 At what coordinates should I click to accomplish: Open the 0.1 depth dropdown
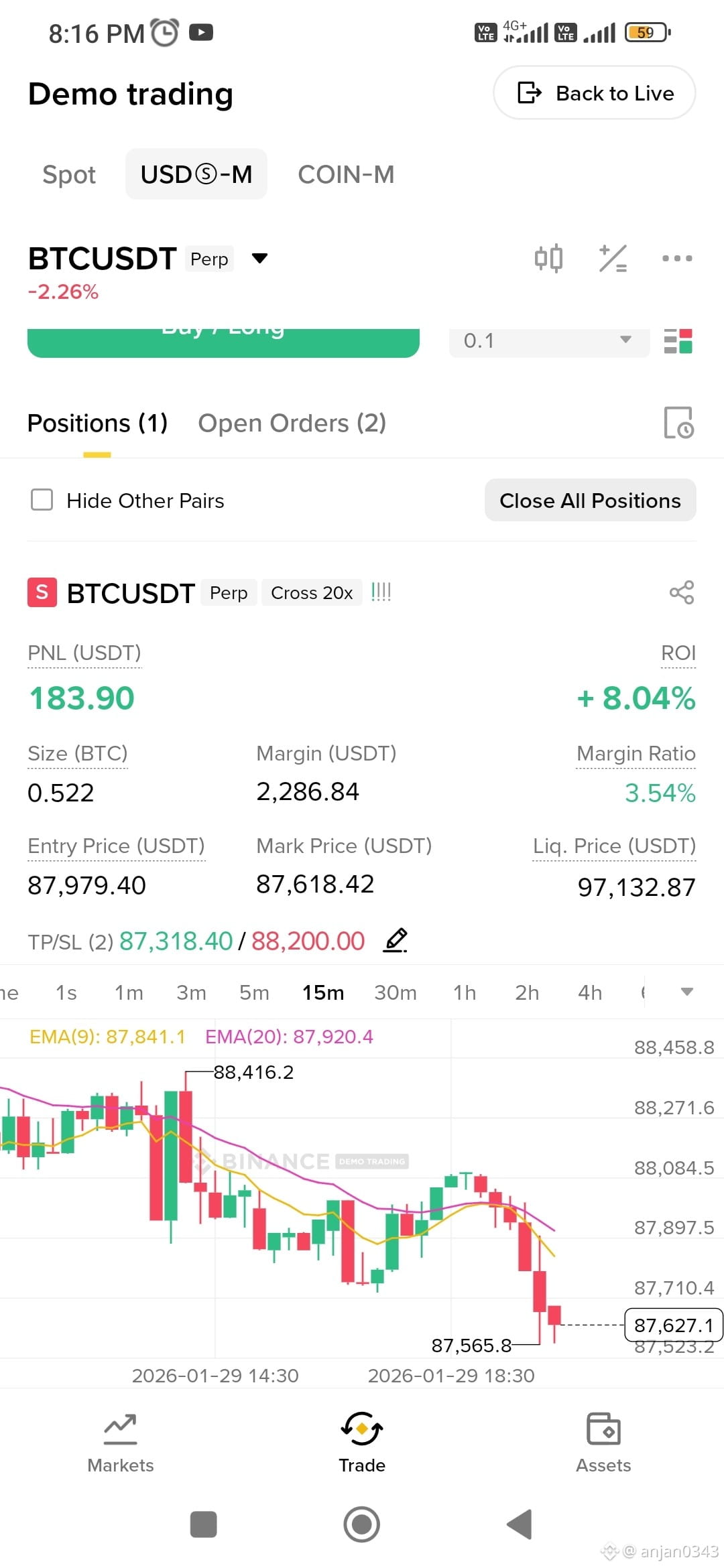(549, 341)
